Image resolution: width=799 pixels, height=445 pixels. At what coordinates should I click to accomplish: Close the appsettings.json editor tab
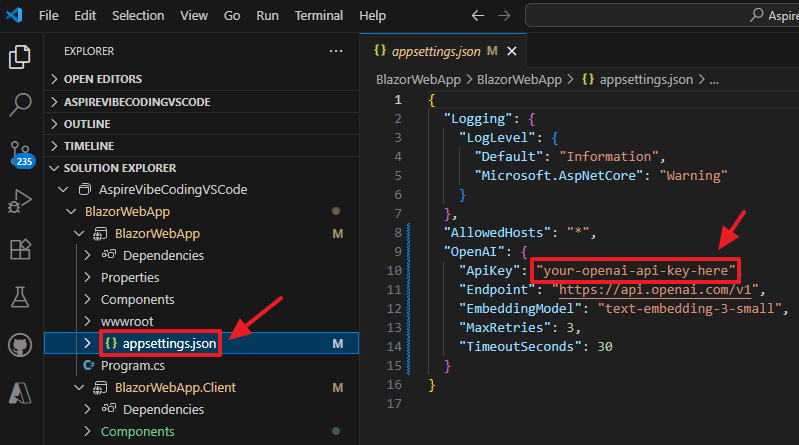pos(512,51)
